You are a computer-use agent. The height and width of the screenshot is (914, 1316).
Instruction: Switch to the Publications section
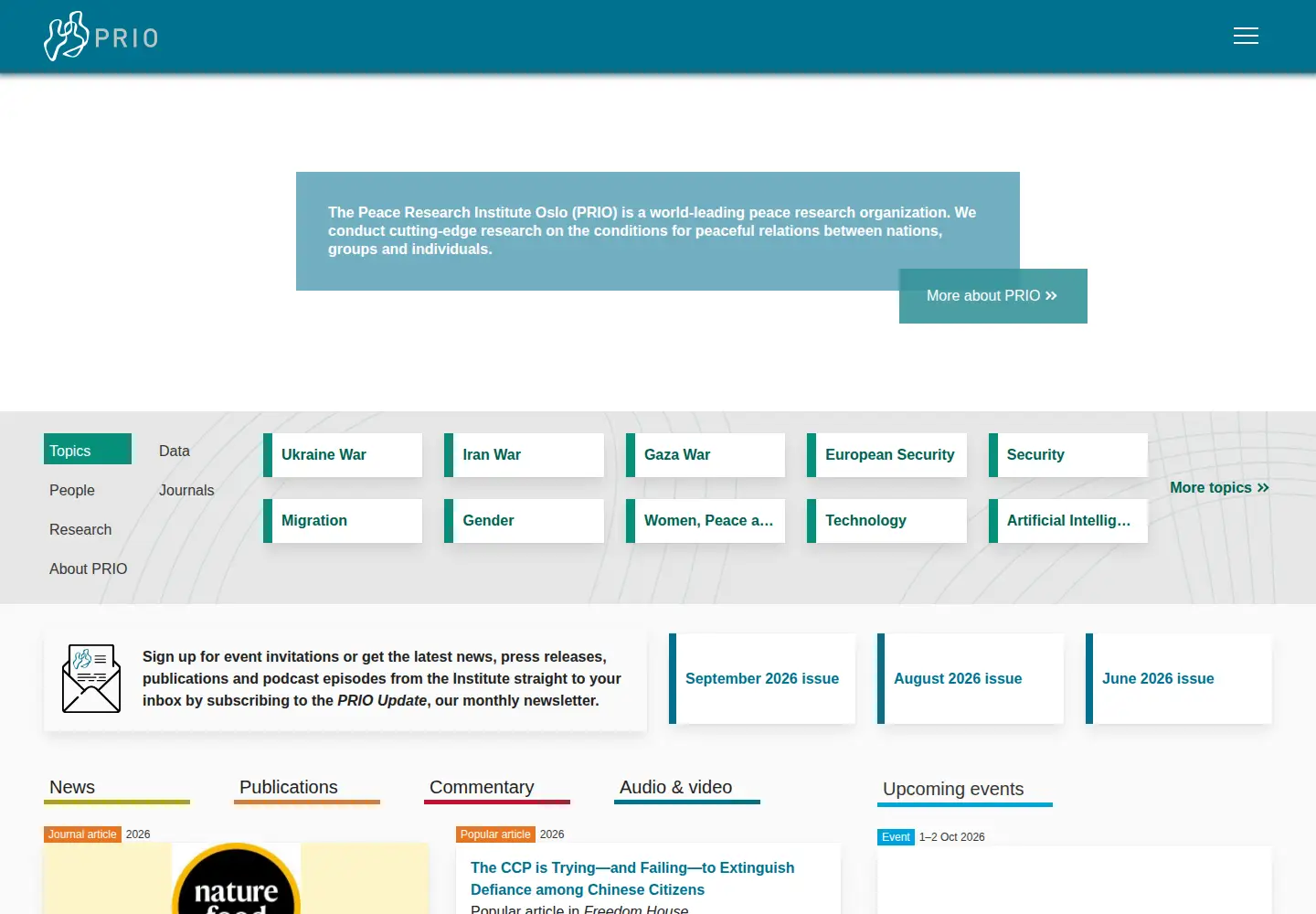point(307,789)
